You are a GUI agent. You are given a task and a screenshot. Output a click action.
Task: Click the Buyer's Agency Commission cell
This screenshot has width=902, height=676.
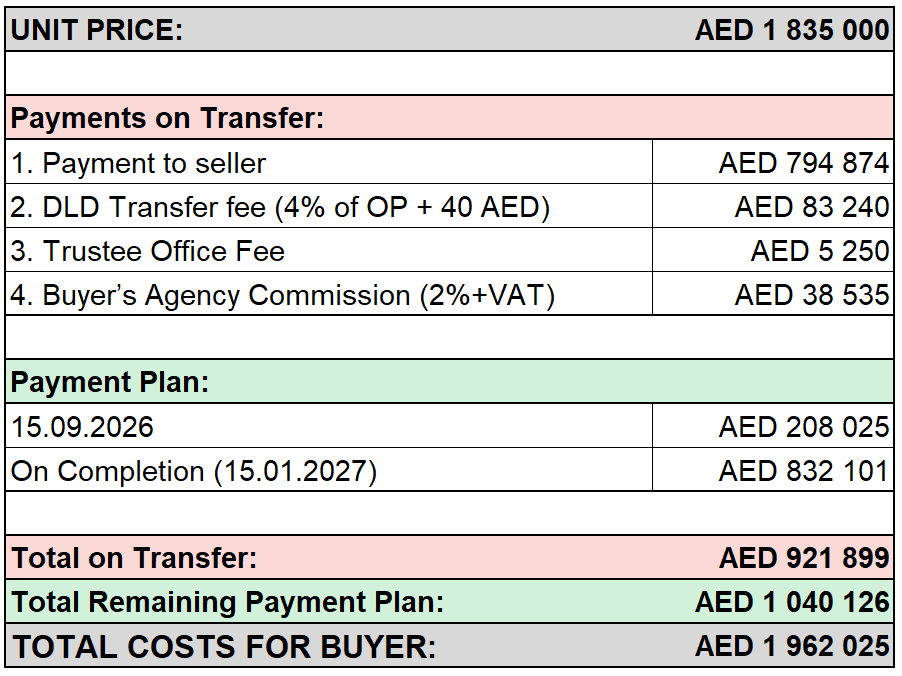tap(329, 295)
